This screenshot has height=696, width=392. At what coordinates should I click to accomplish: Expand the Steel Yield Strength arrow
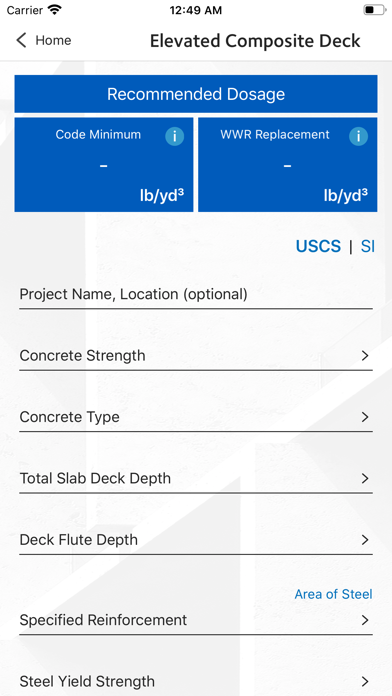click(x=365, y=681)
